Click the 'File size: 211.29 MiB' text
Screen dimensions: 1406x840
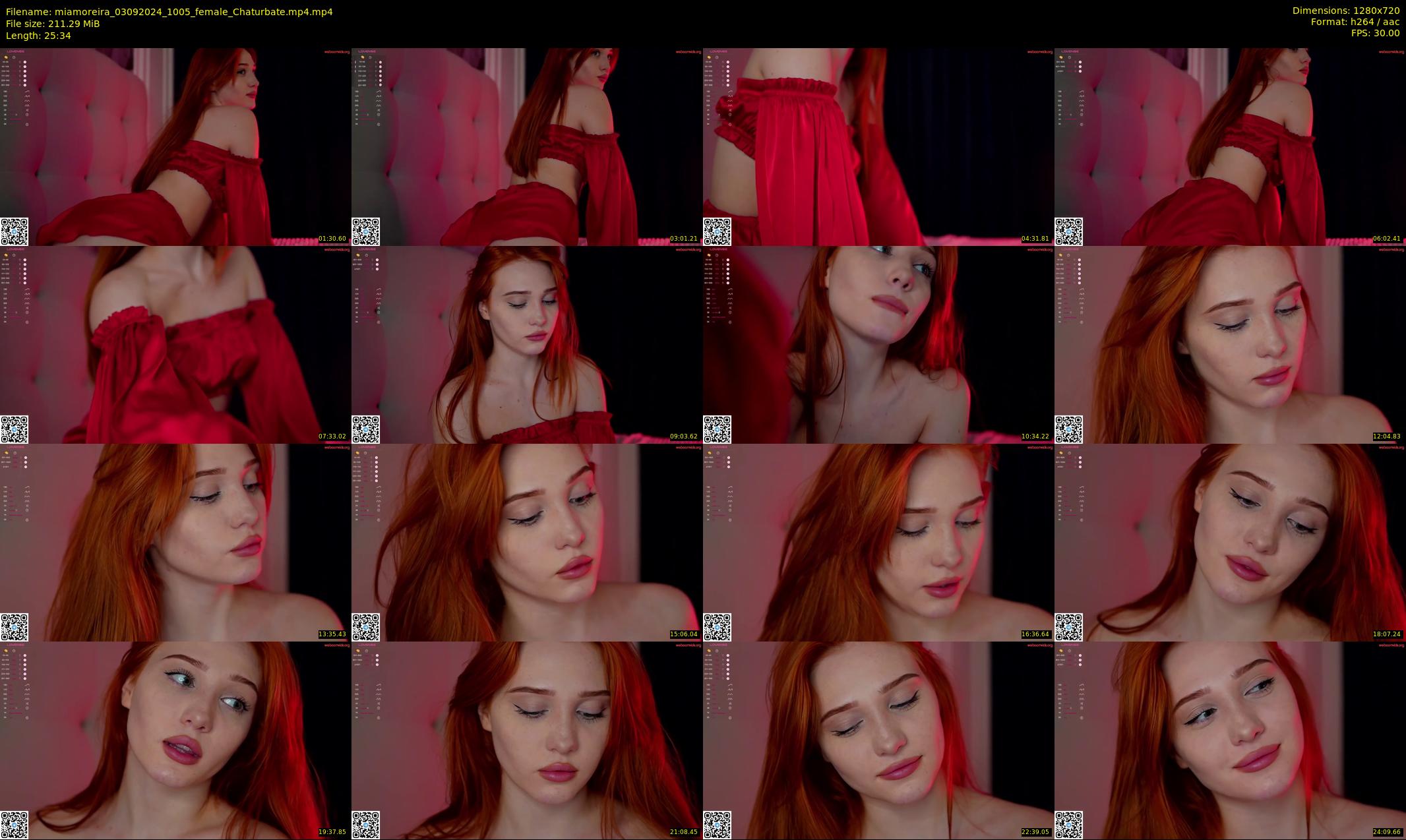click(53, 24)
